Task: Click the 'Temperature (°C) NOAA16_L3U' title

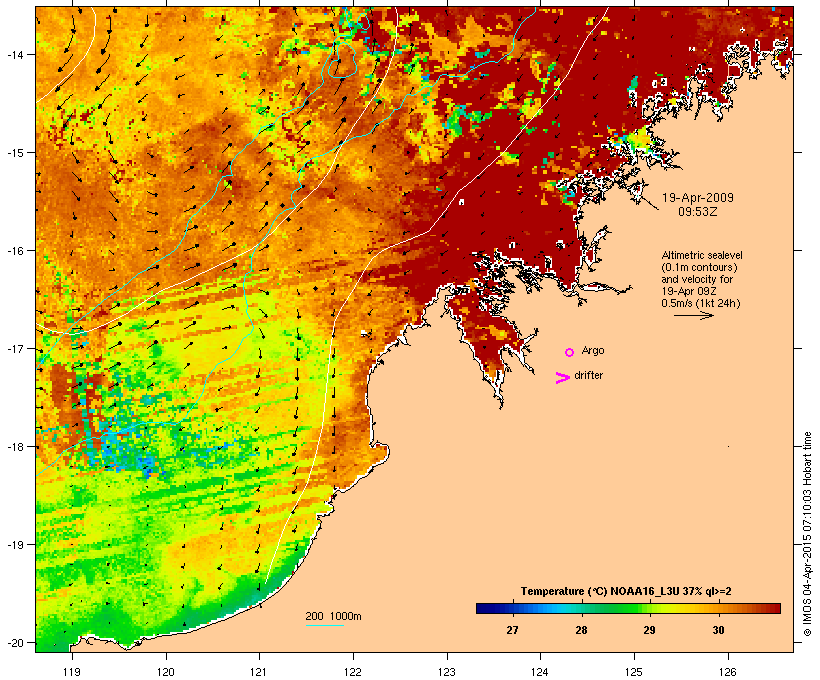Action: (x=599, y=591)
